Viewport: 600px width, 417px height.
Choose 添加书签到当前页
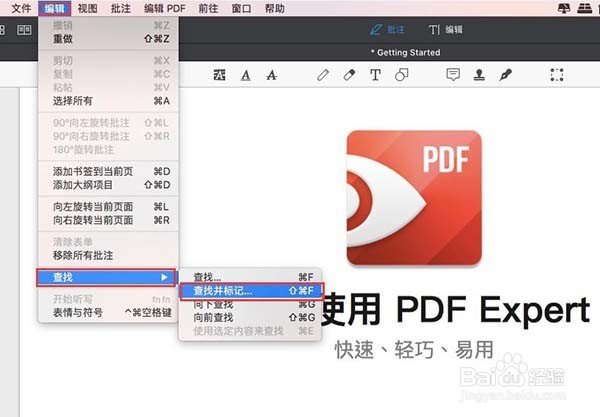[x=108, y=171]
